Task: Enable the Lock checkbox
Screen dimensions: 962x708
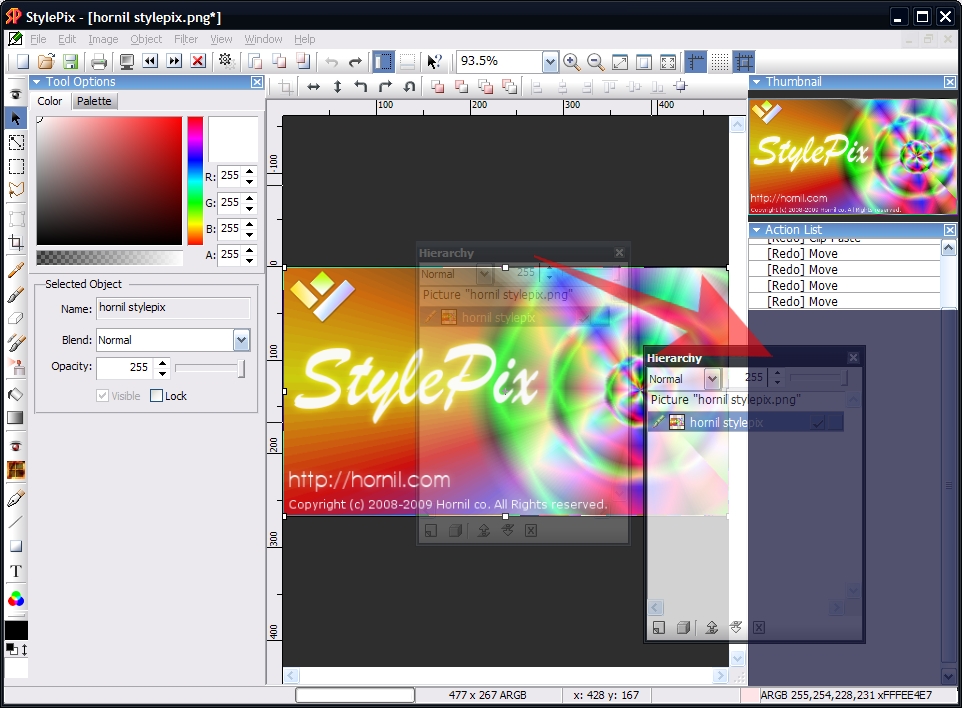Action: click(x=156, y=396)
